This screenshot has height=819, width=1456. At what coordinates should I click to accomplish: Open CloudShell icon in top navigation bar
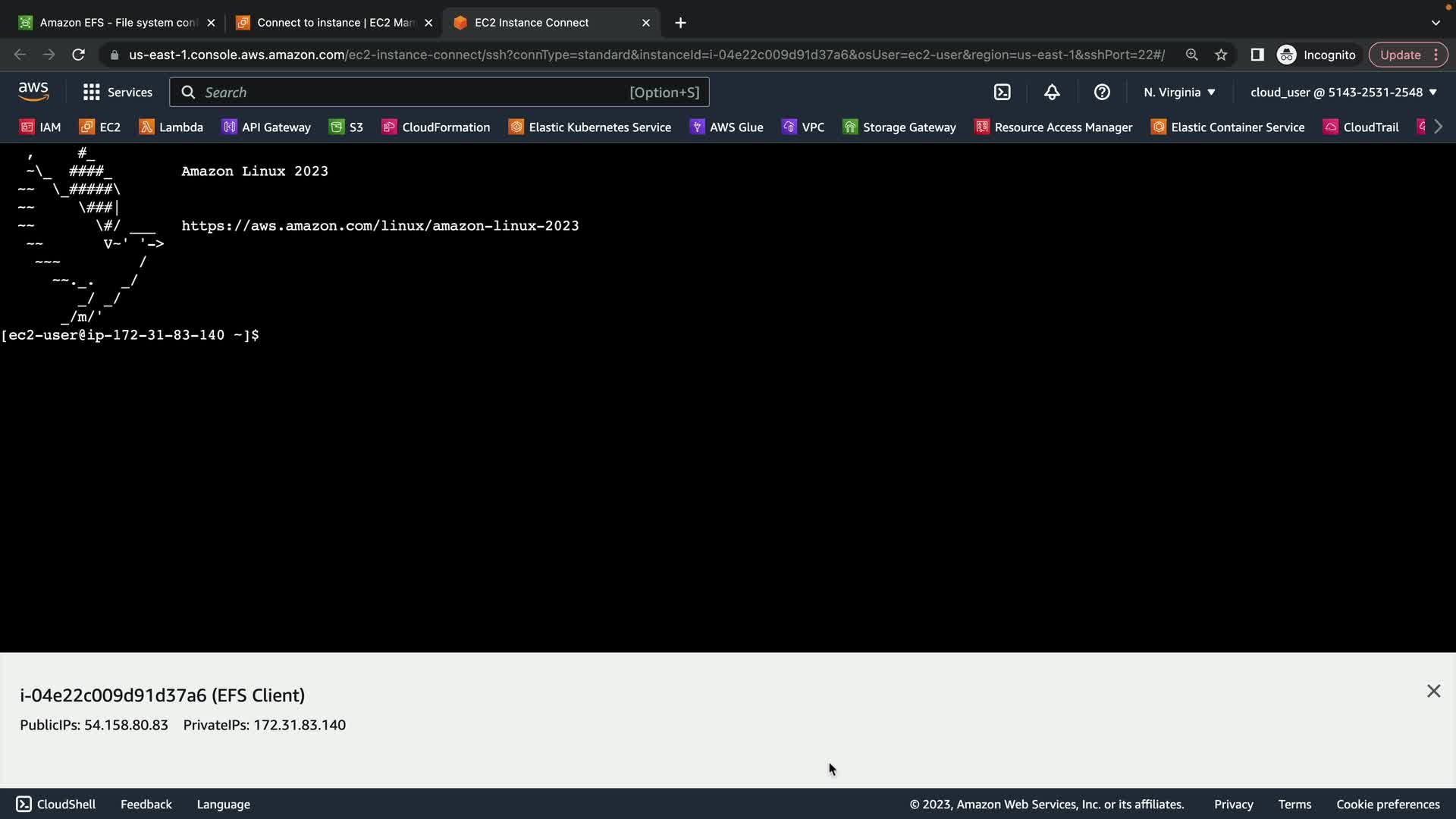(x=1002, y=93)
